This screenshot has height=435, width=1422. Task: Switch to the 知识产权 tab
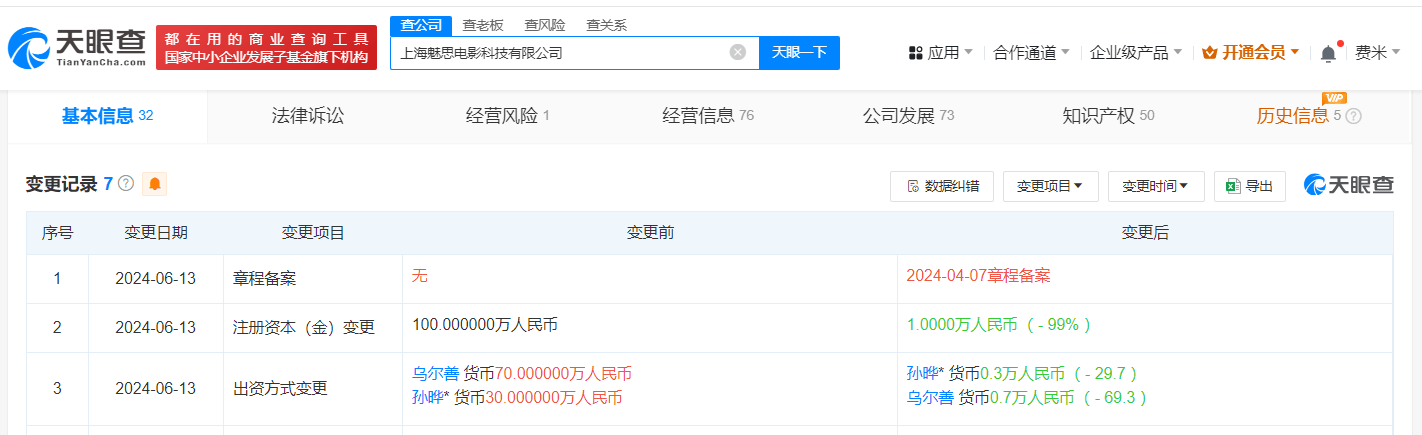[1108, 116]
